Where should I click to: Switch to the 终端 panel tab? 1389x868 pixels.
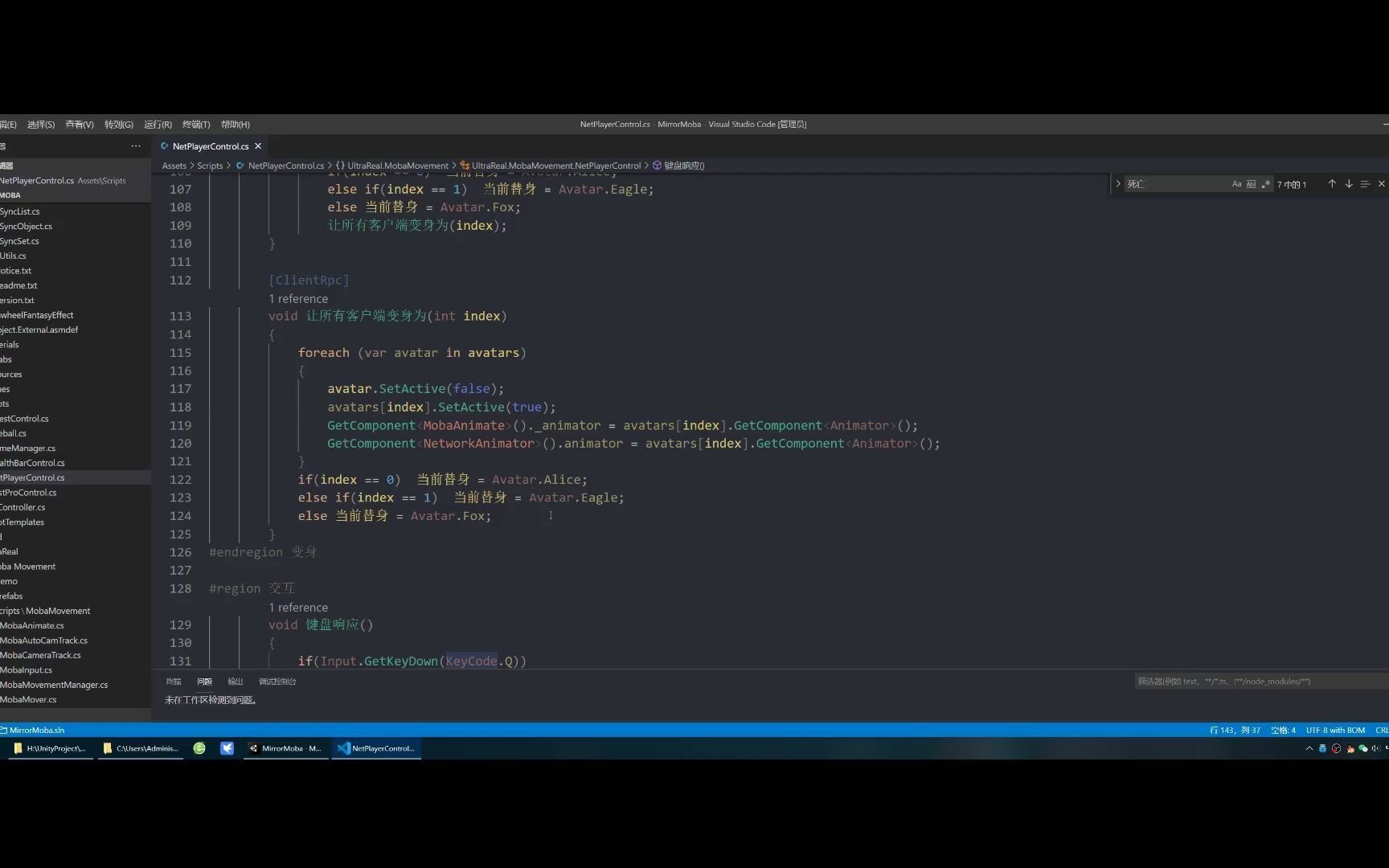[174, 682]
